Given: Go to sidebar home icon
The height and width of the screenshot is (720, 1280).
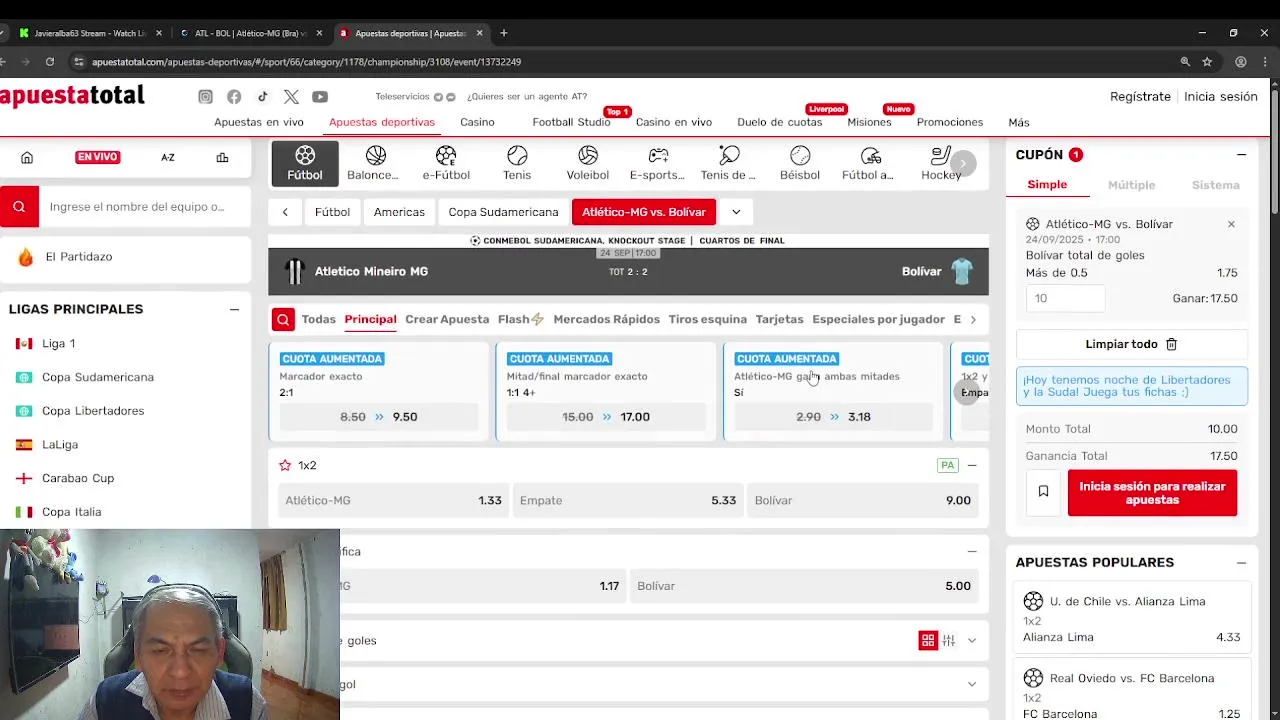Looking at the screenshot, I should tap(27, 157).
